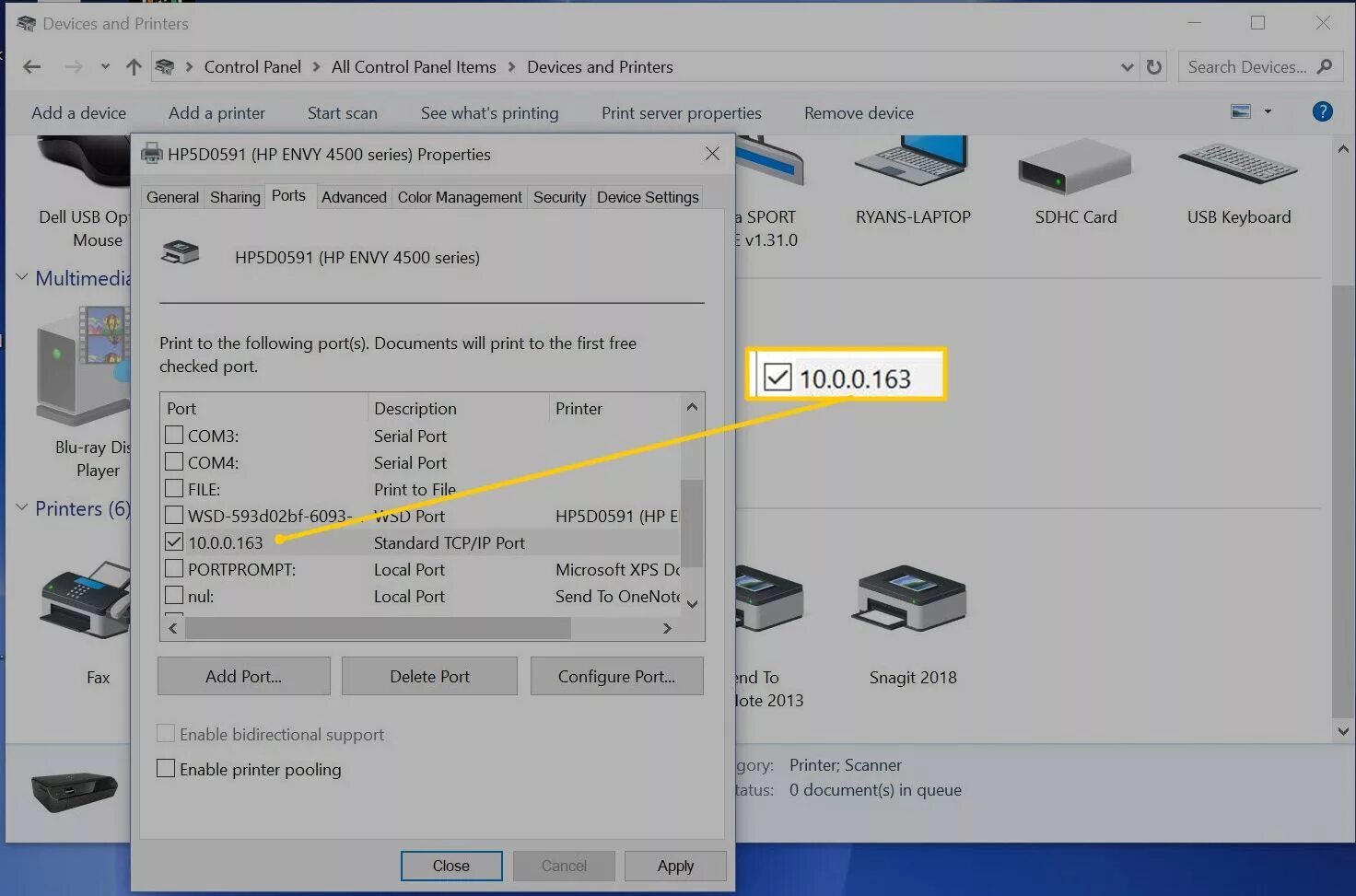Select the SDHC Card device icon

click(1074, 166)
